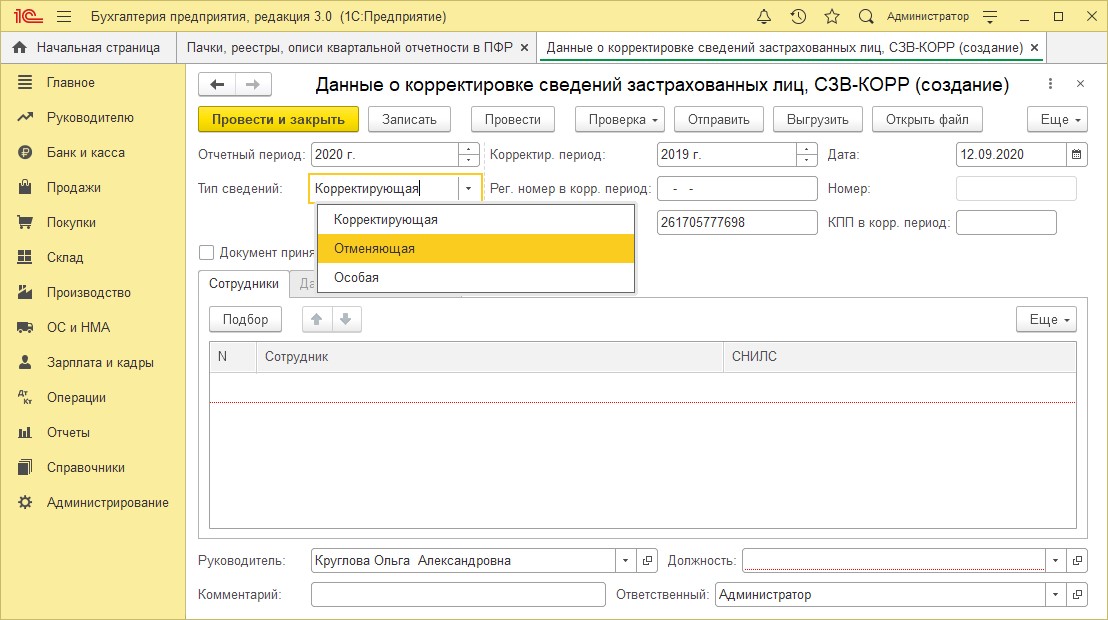Click the Подбор button
This screenshot has width=1108, height=620.
pos(245,320)
